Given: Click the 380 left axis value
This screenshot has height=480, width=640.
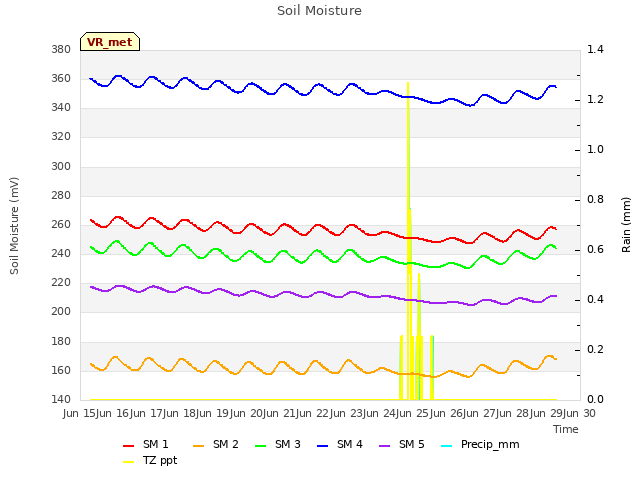Looking at the screenshot, I should [61, 49].
